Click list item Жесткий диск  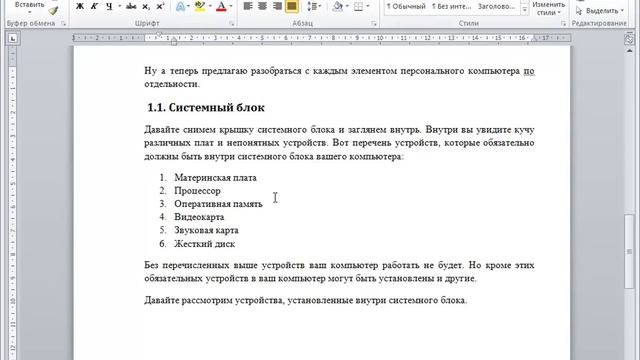click(204, 244)
